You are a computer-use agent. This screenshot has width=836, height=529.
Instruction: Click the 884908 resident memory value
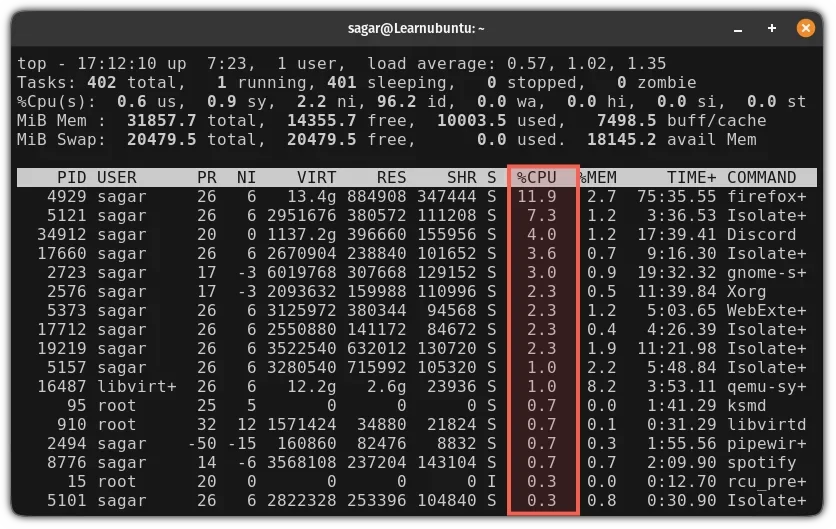pyautogui.click(x=376, y=197)
